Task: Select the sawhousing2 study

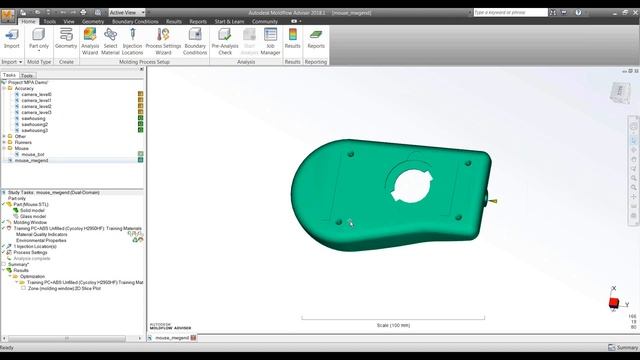Action: click(x=35, y=124)
